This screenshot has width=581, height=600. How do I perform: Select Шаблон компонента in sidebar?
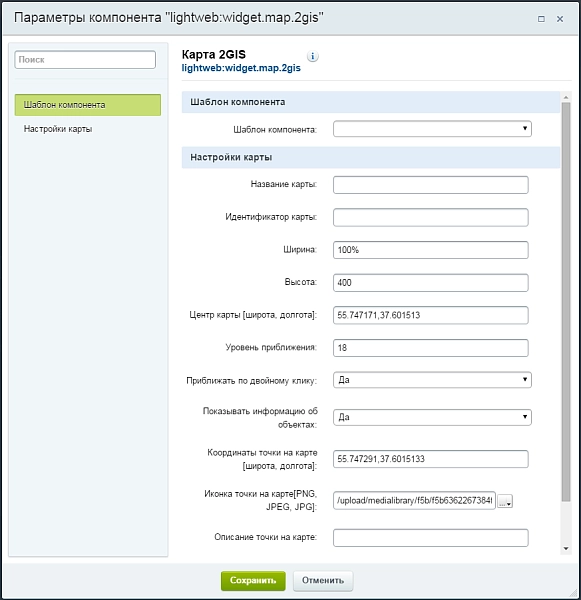click(x=88, y=105)
